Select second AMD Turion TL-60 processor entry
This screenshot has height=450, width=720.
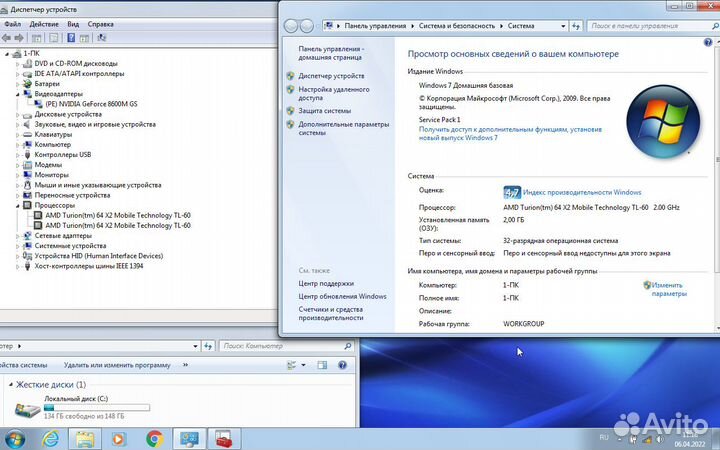coord(118,225)
